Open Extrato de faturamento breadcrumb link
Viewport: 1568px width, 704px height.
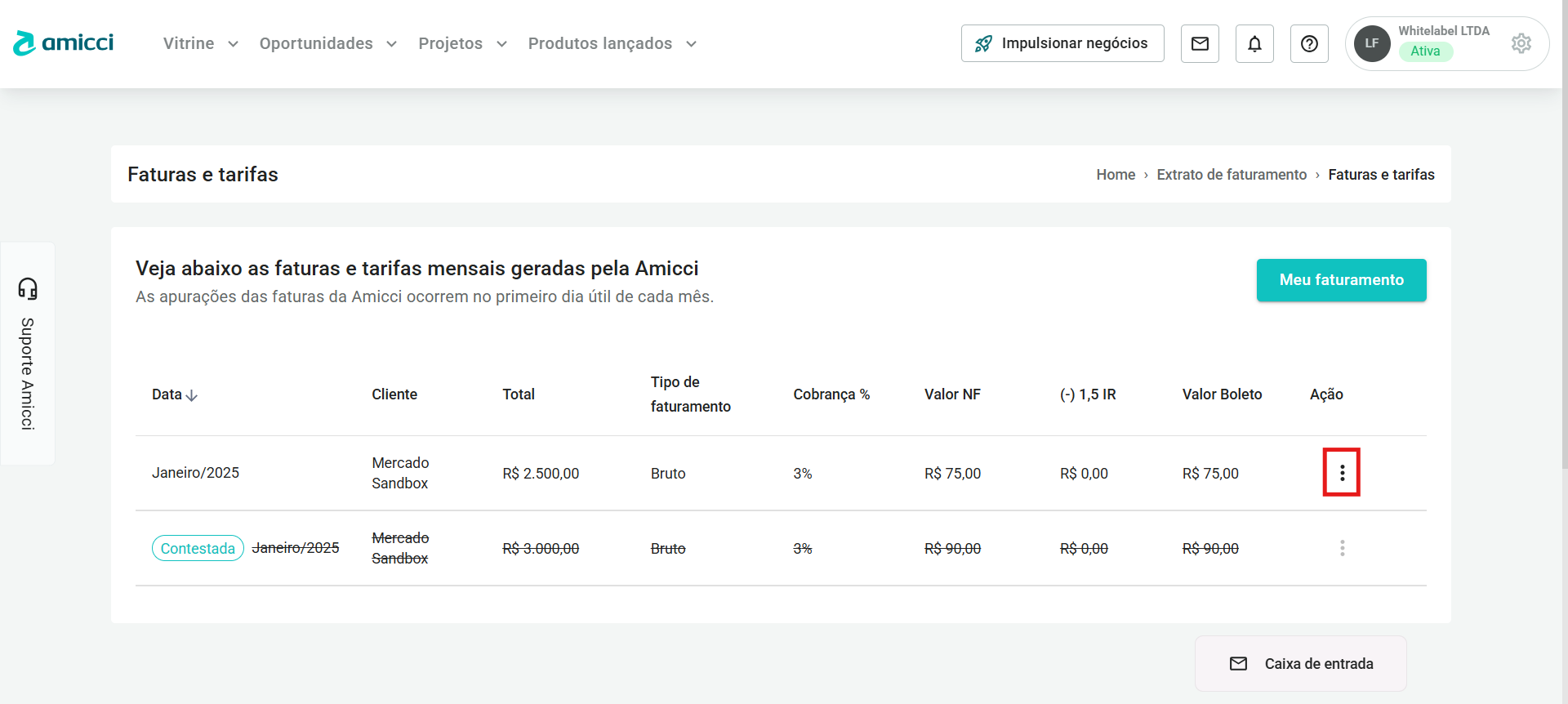[x=1232, y=175]
